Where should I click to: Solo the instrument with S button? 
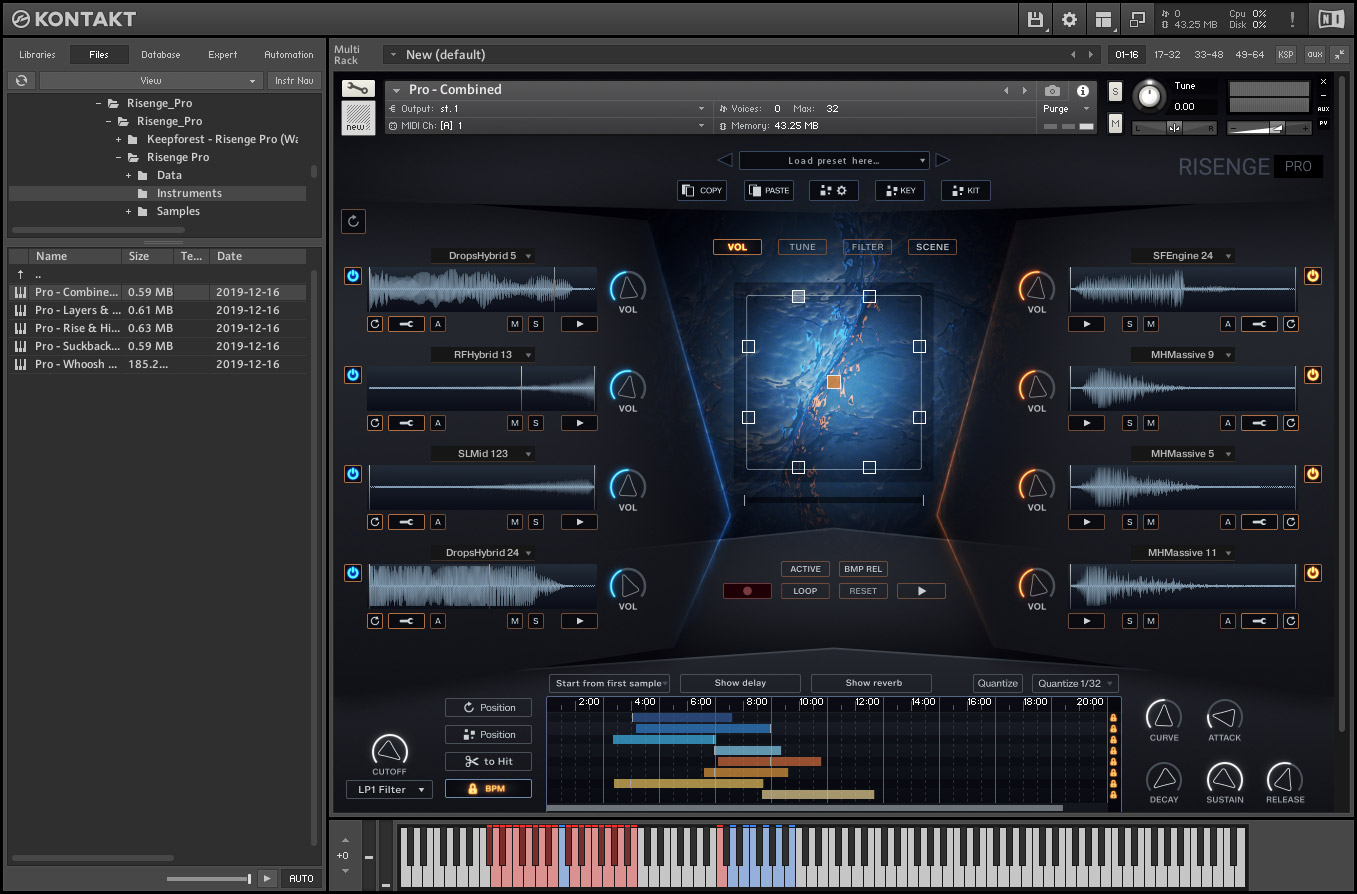point(1116,92)
